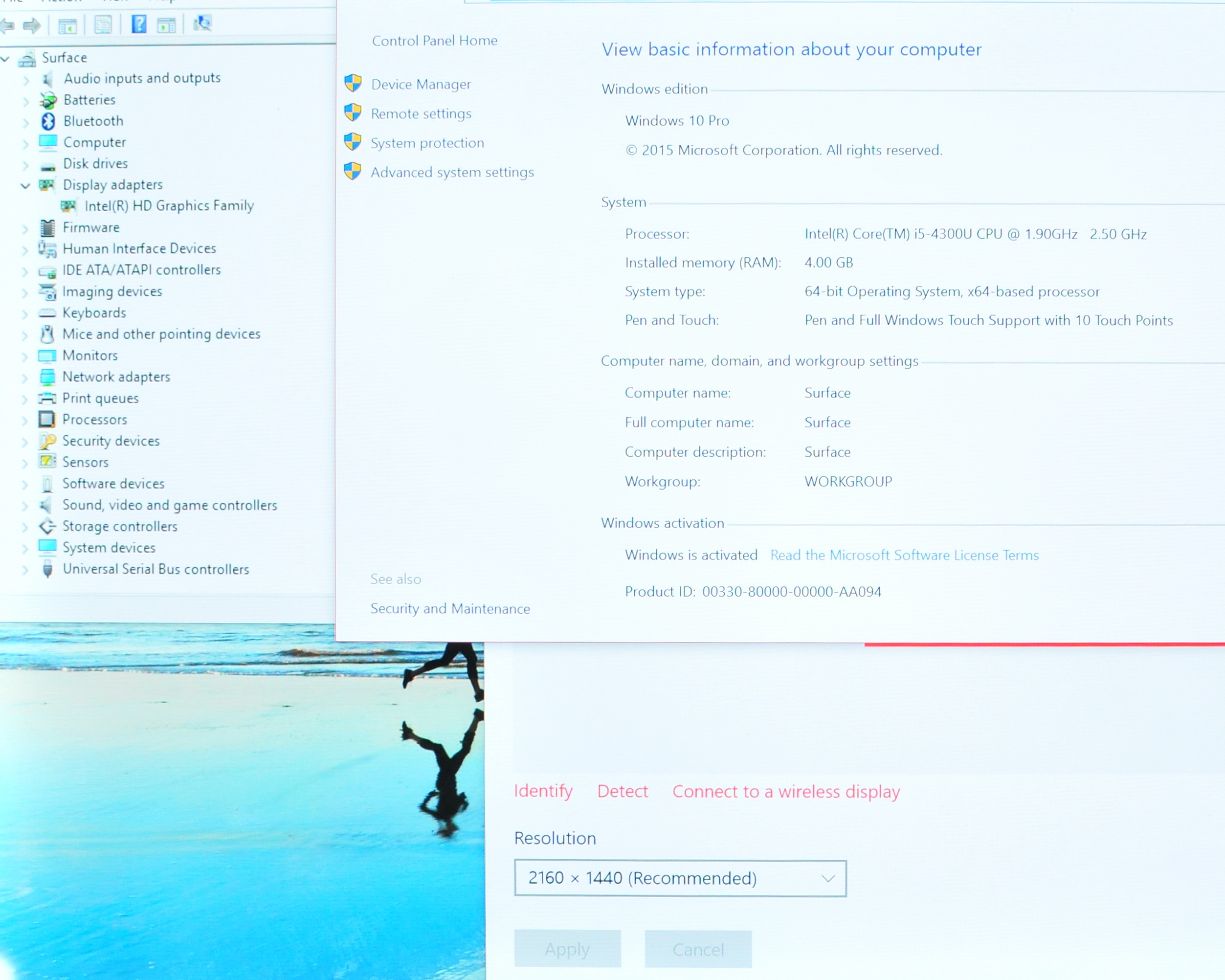Click the blue Help toolbar icon
This screenshot has width=1225, height=980.
click(x=138, y=24)
